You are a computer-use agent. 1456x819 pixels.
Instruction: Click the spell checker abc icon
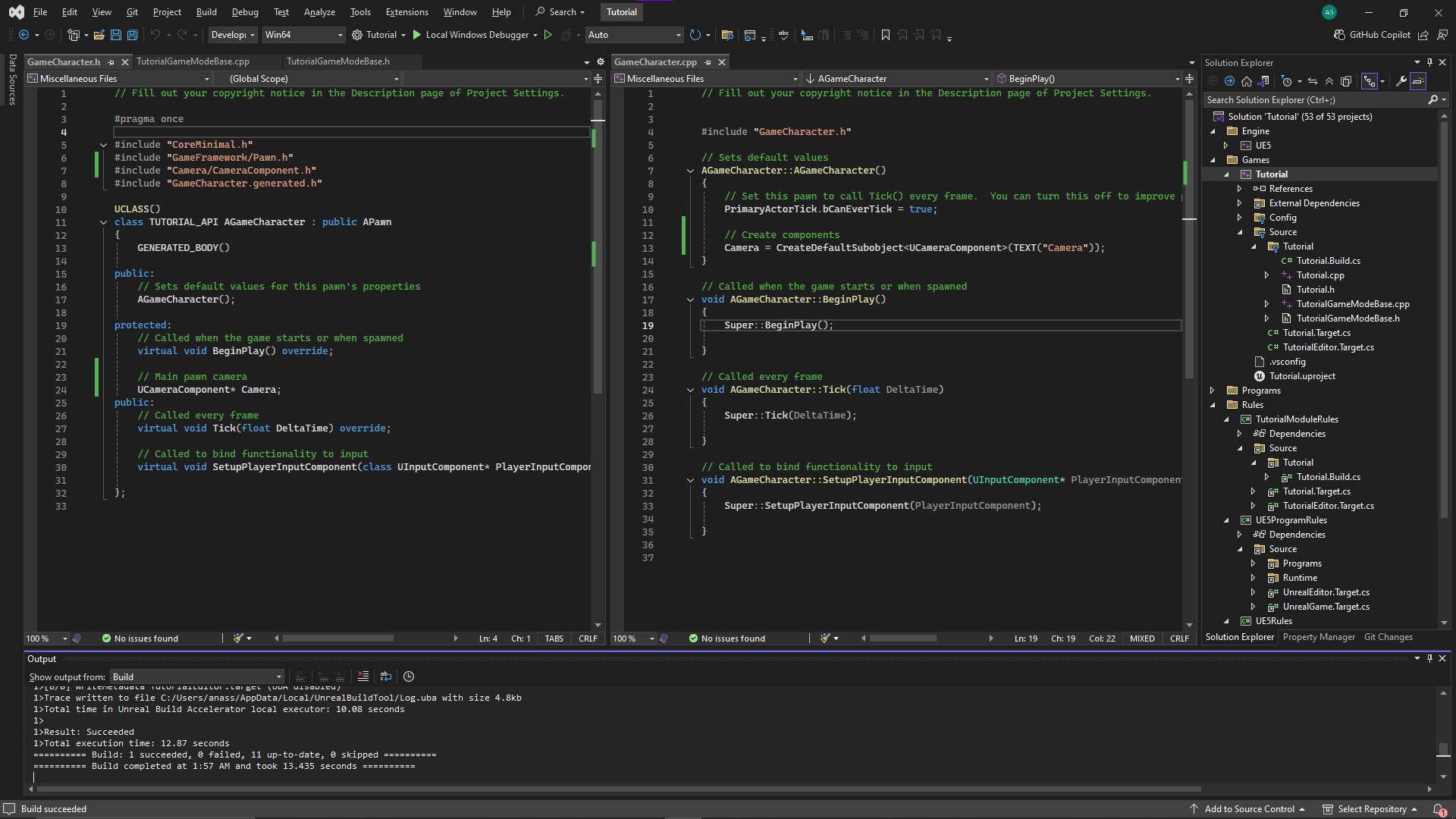coord(783,35)
